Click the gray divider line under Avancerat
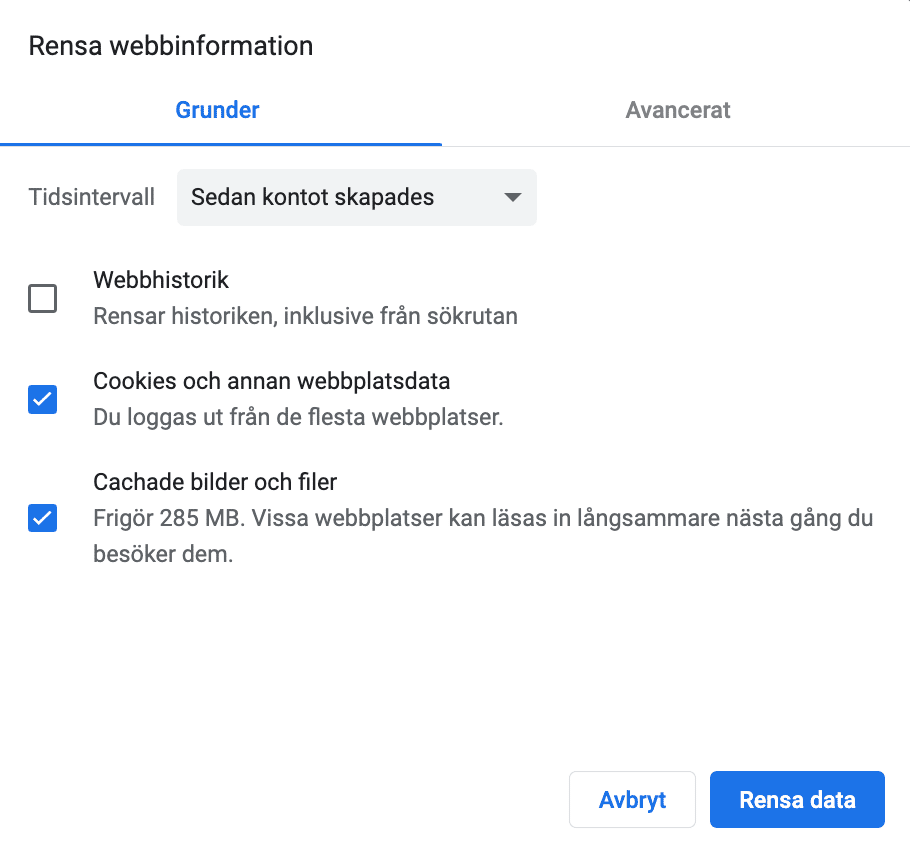The width and height of the screenshot is (910, 848). [x=676, y=146]
